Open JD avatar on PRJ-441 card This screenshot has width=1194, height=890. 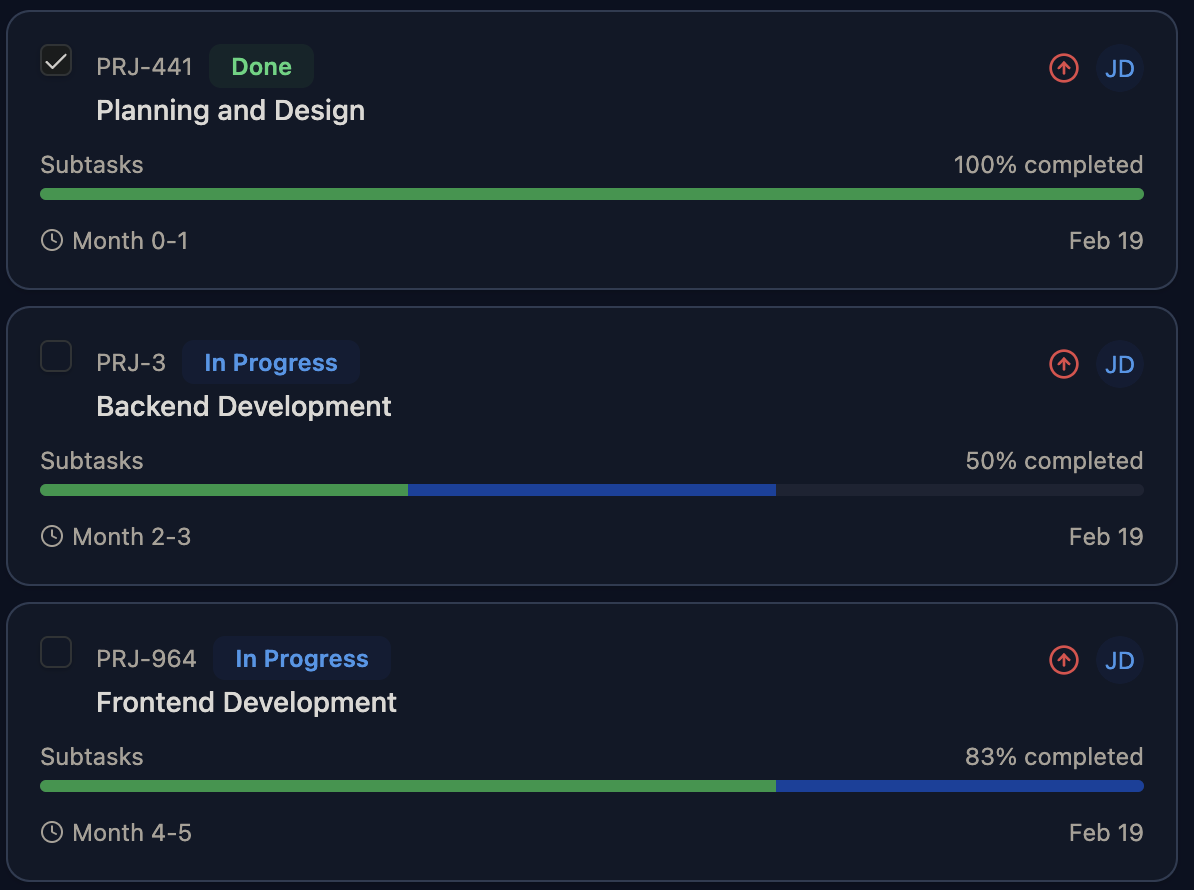tap(1119, 68)
